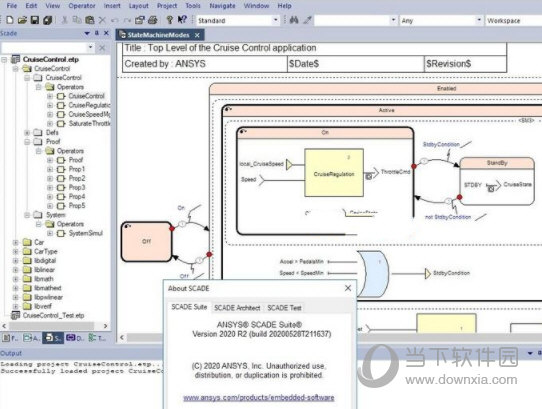Viewport: 542px width, 409px height.
Task: Open the Layout menu
Action: point(139,6)
